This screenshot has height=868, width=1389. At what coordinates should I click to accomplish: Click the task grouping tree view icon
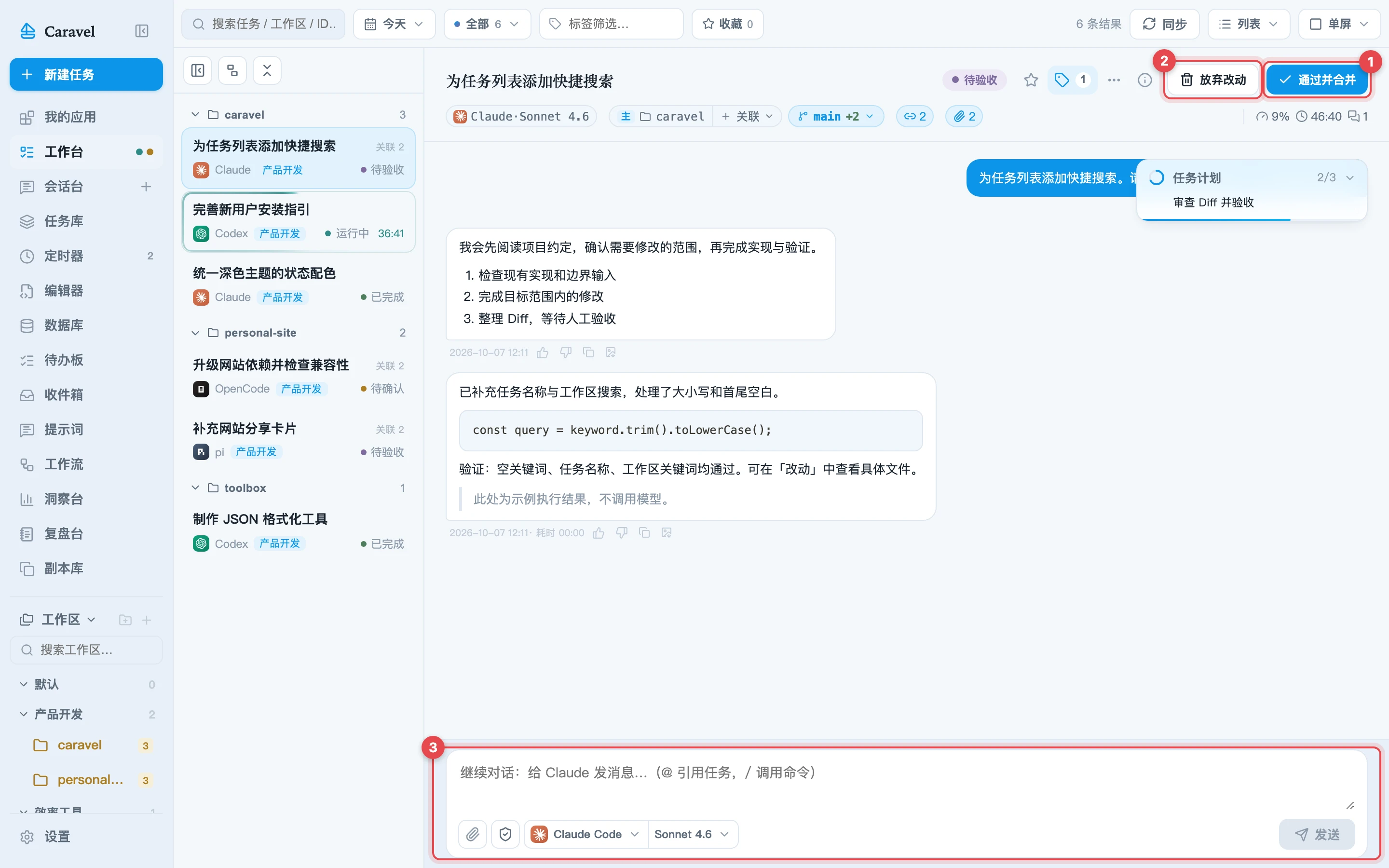pyautogui.click(x=232, y=70)
